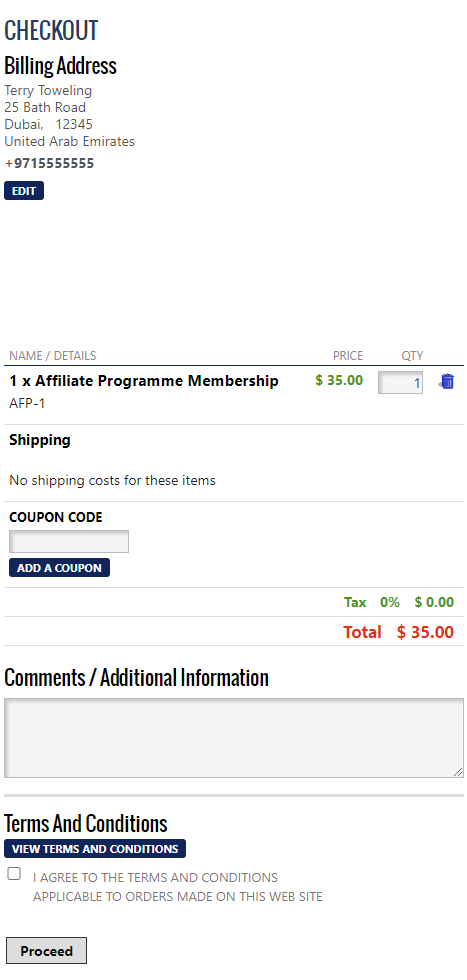Click the QTY column header

pyautogui.click(x=412, y=356)
